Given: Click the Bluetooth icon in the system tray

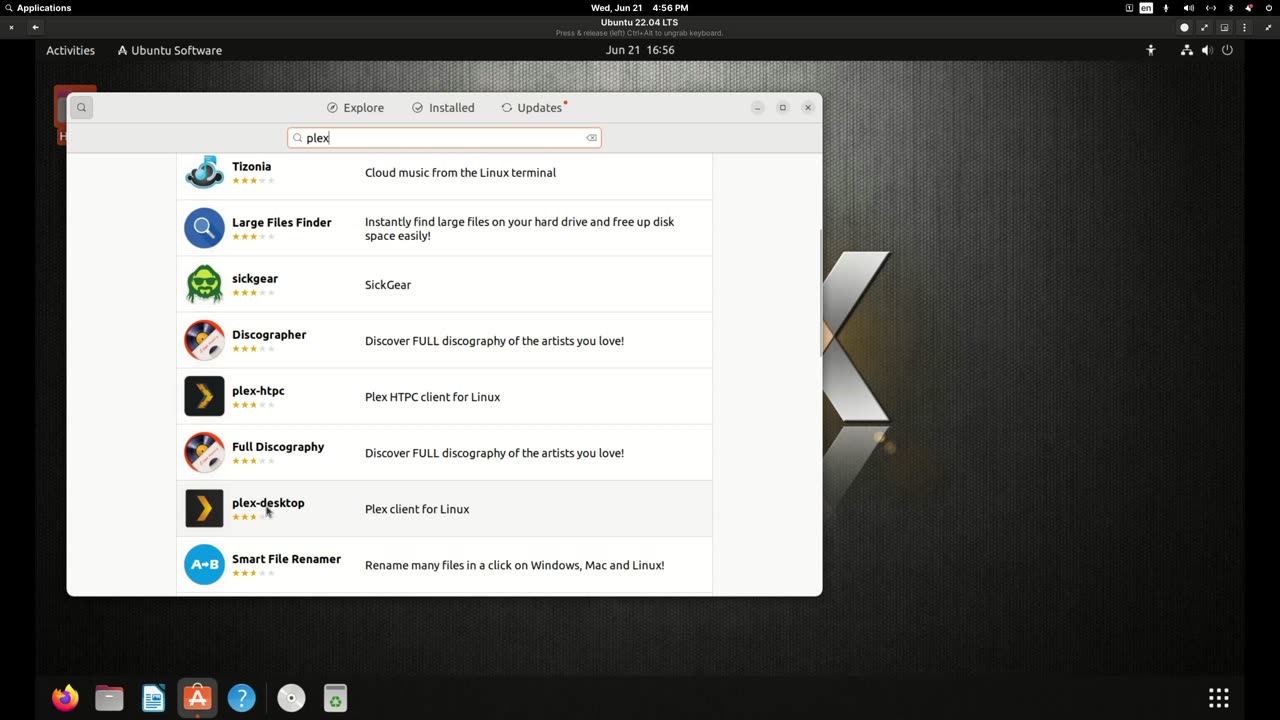Looking at the screenshot, I should coord(1231,8).
